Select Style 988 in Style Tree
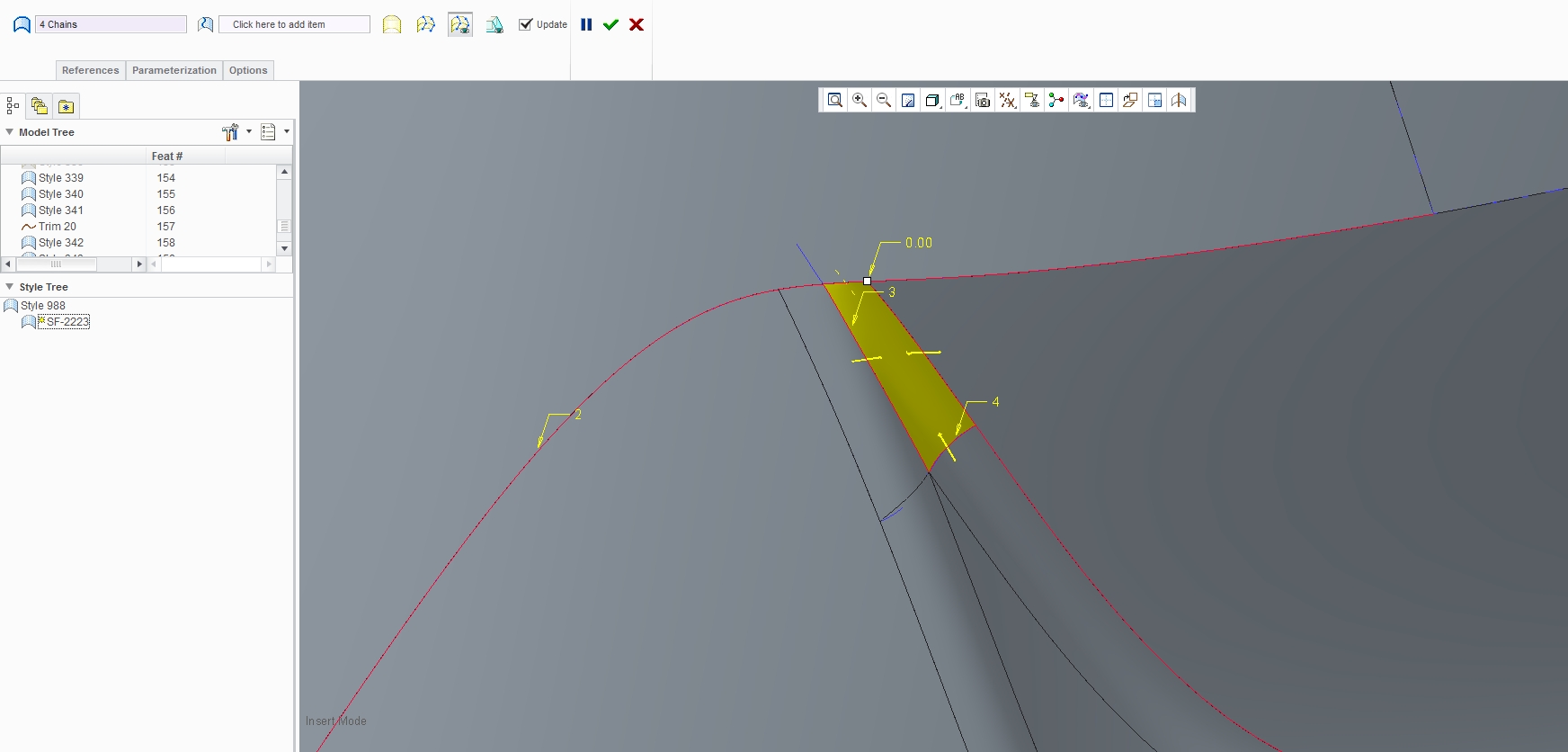 pos(43,306)
